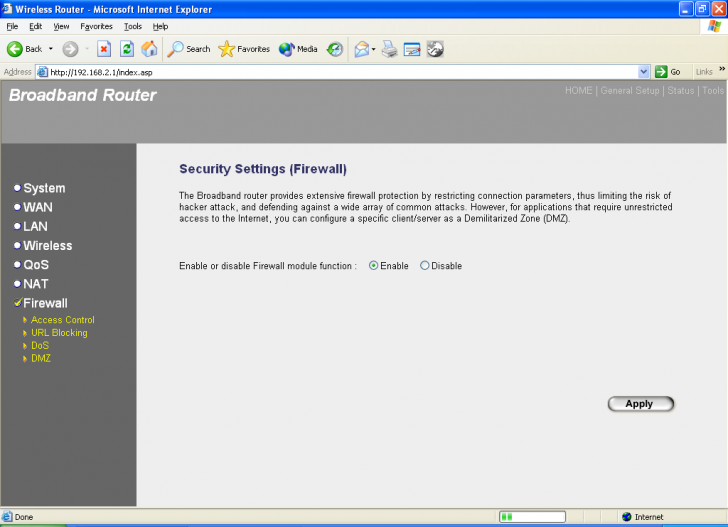This screenshot has height=527, width=728.
Task: Go to the browser Home page icon
Action: pyautogui.click(x=150, y=49)
